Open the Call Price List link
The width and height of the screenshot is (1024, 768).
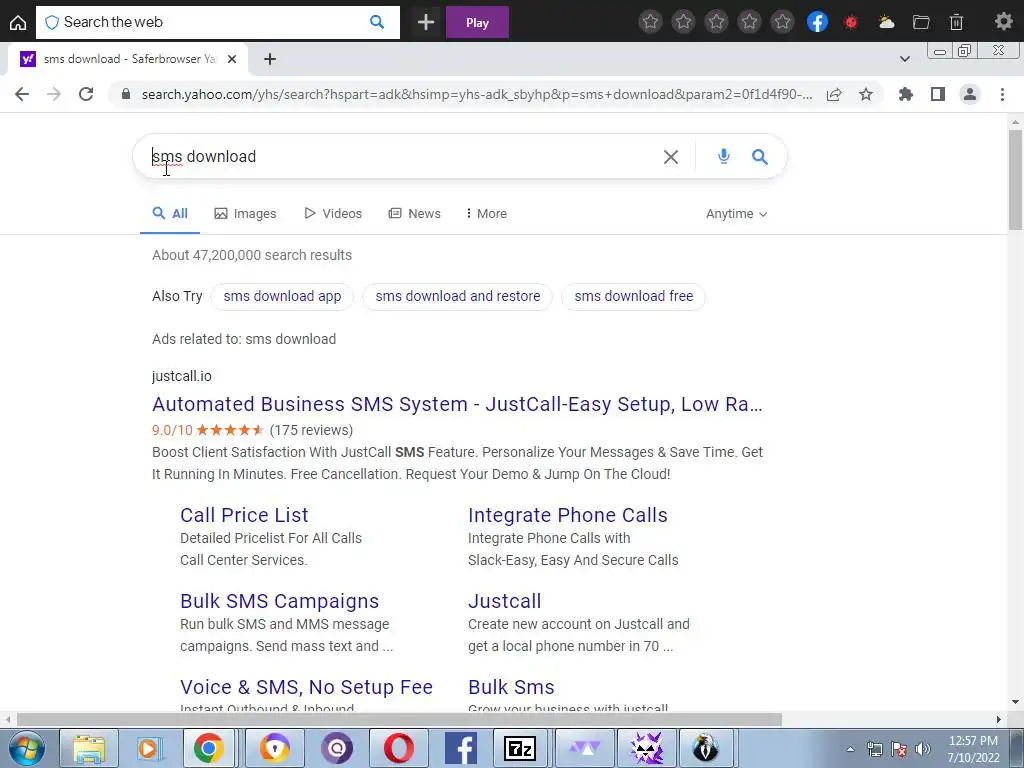pyautogui.click(x=244, y=515)
